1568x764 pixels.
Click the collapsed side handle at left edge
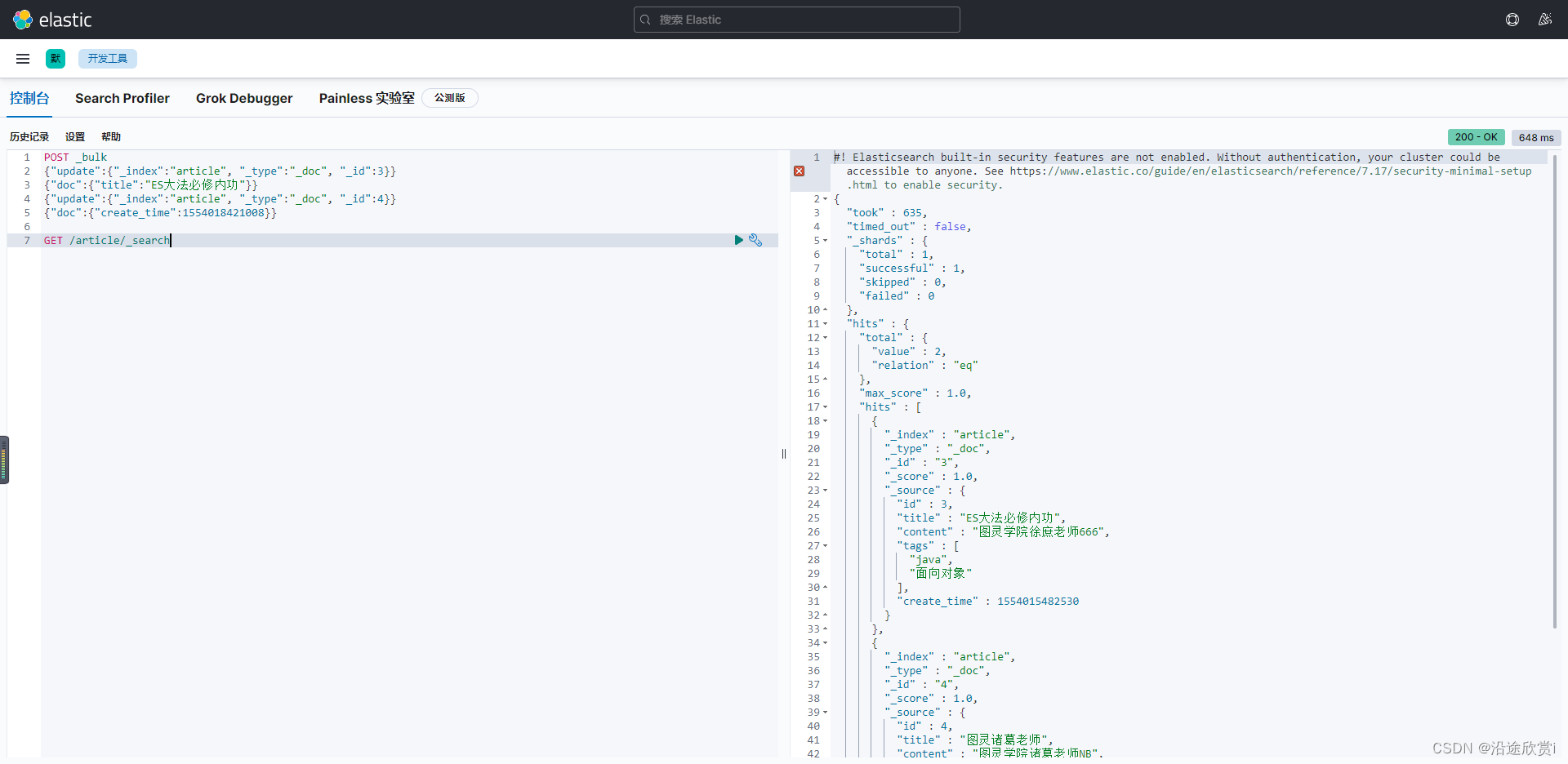[x=4, y=460]
